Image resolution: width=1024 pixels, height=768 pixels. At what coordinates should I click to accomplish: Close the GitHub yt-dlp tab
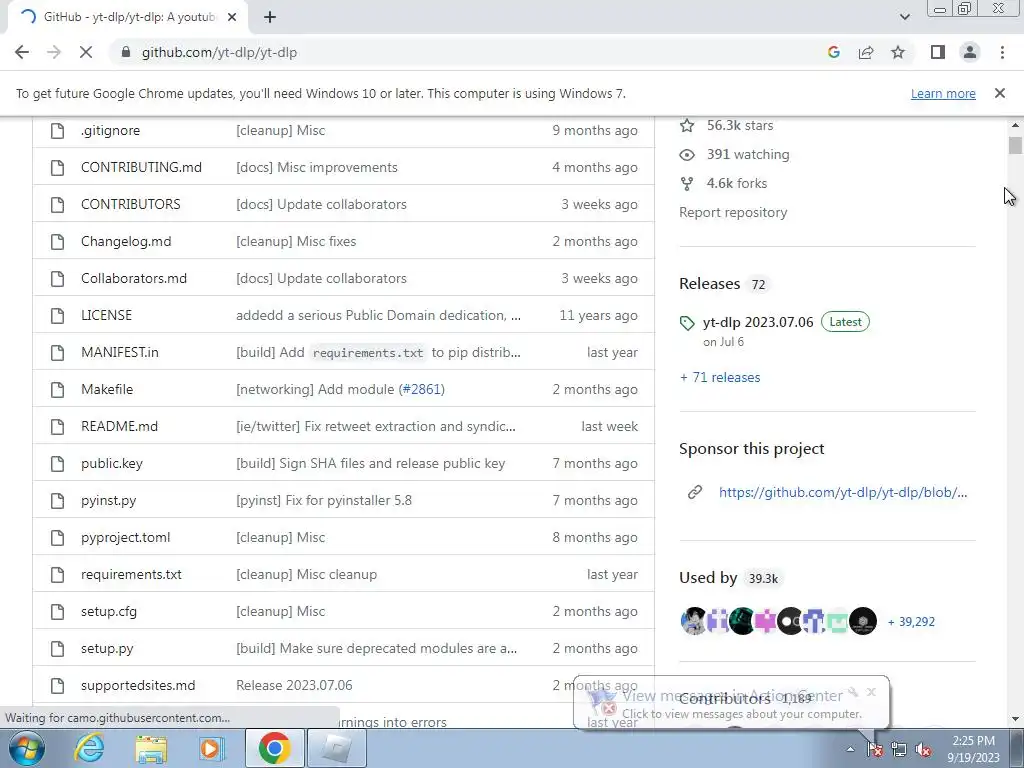pyautogui.click(x=232, y=18)
